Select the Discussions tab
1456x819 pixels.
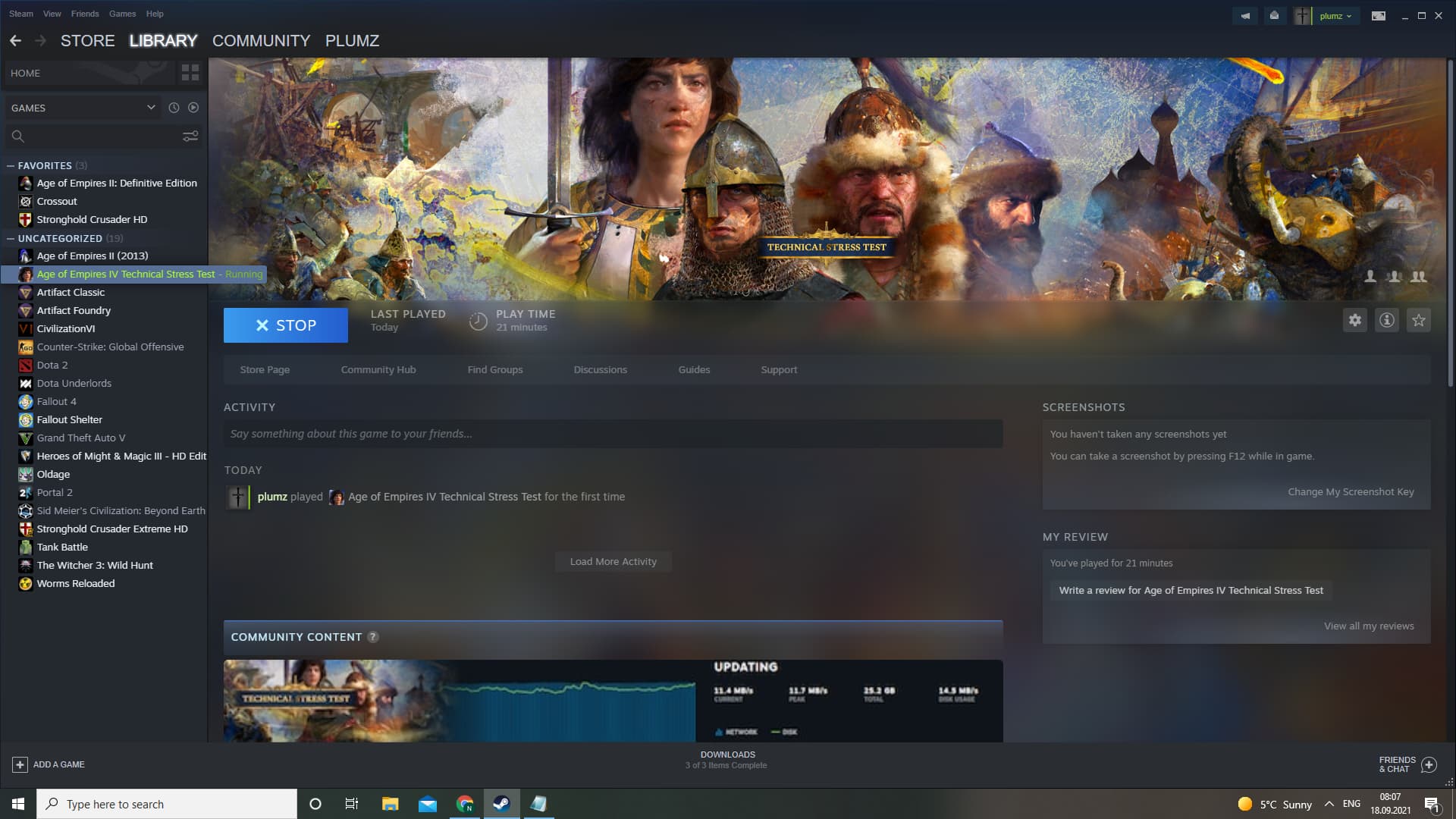click(x=599, y=369)
